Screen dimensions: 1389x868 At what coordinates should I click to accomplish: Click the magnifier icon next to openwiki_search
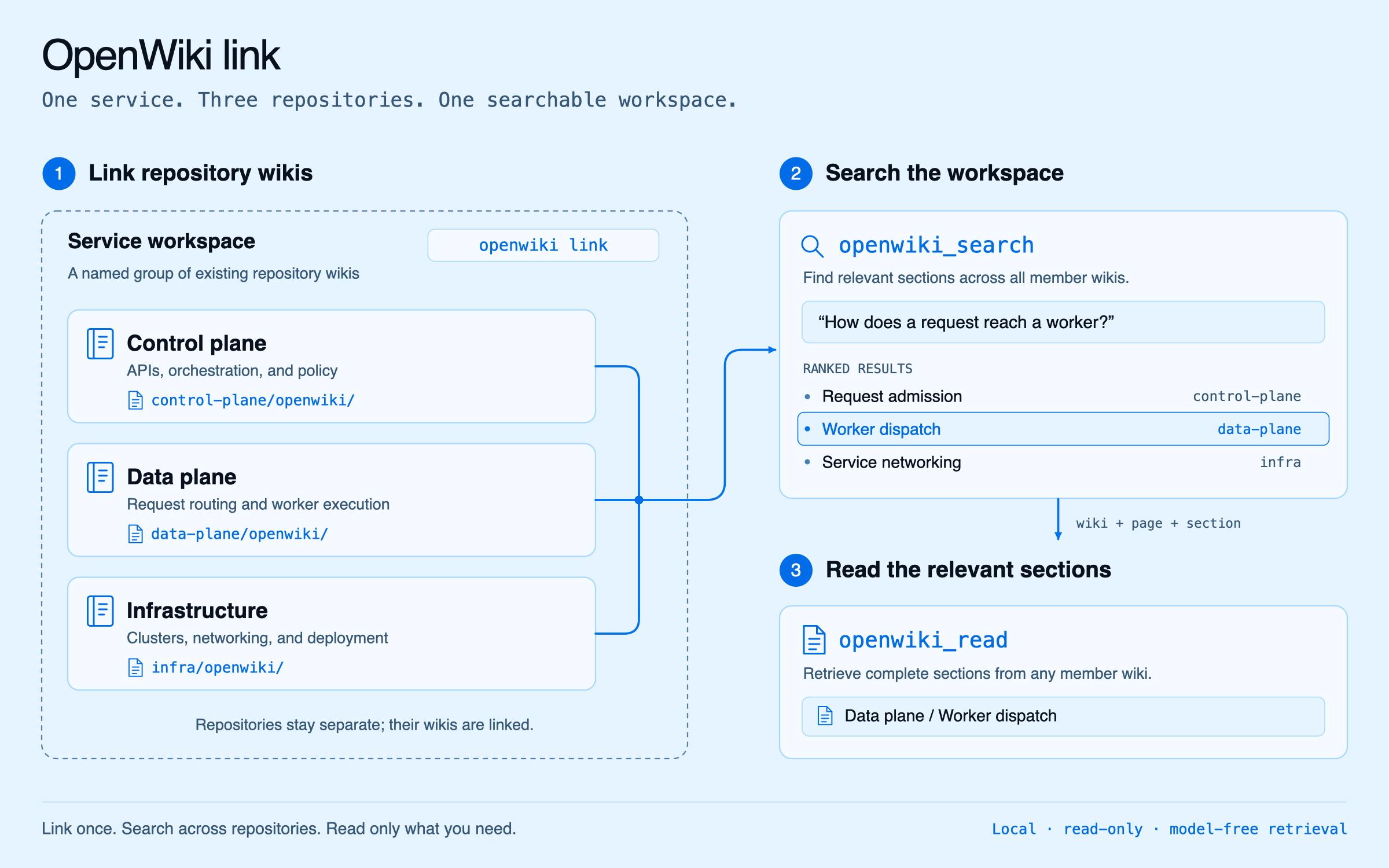[813, 246]
